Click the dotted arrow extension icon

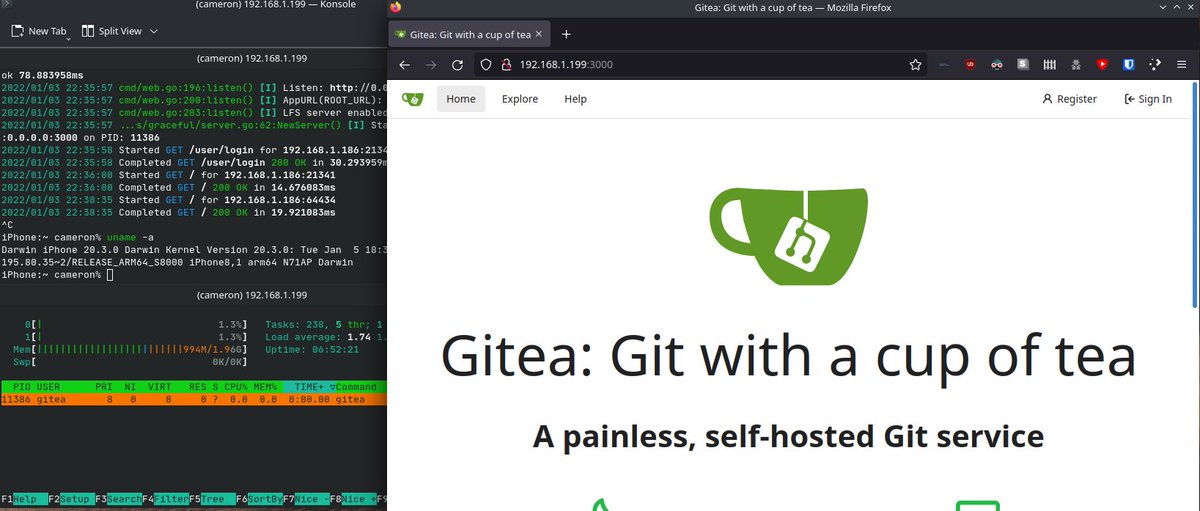1155,64
